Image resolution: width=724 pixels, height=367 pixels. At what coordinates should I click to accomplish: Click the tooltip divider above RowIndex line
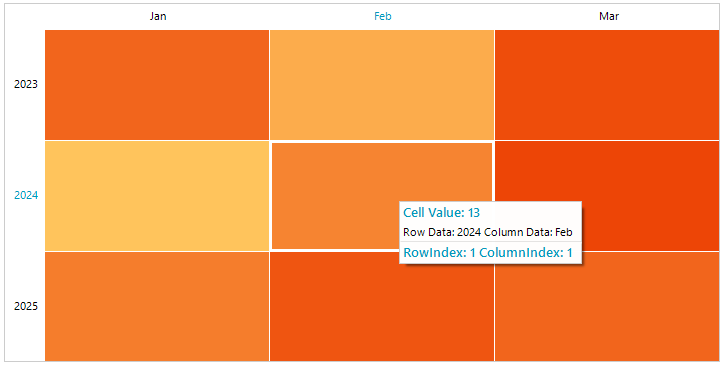coord(490,241)
